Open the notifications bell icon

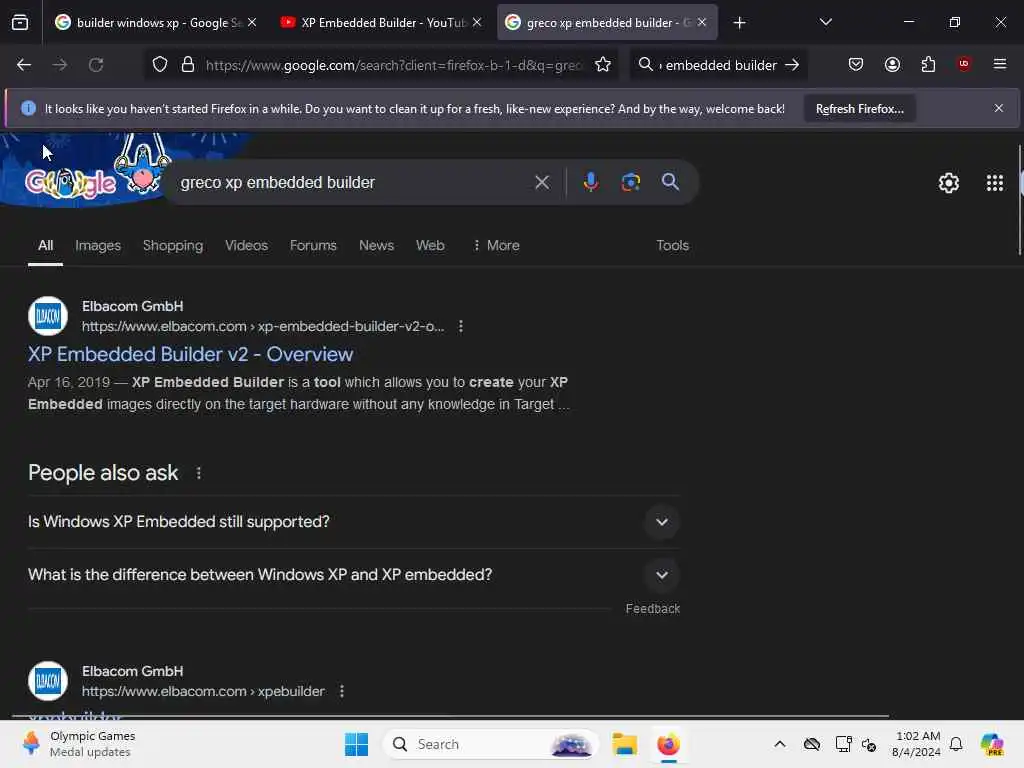956,744
